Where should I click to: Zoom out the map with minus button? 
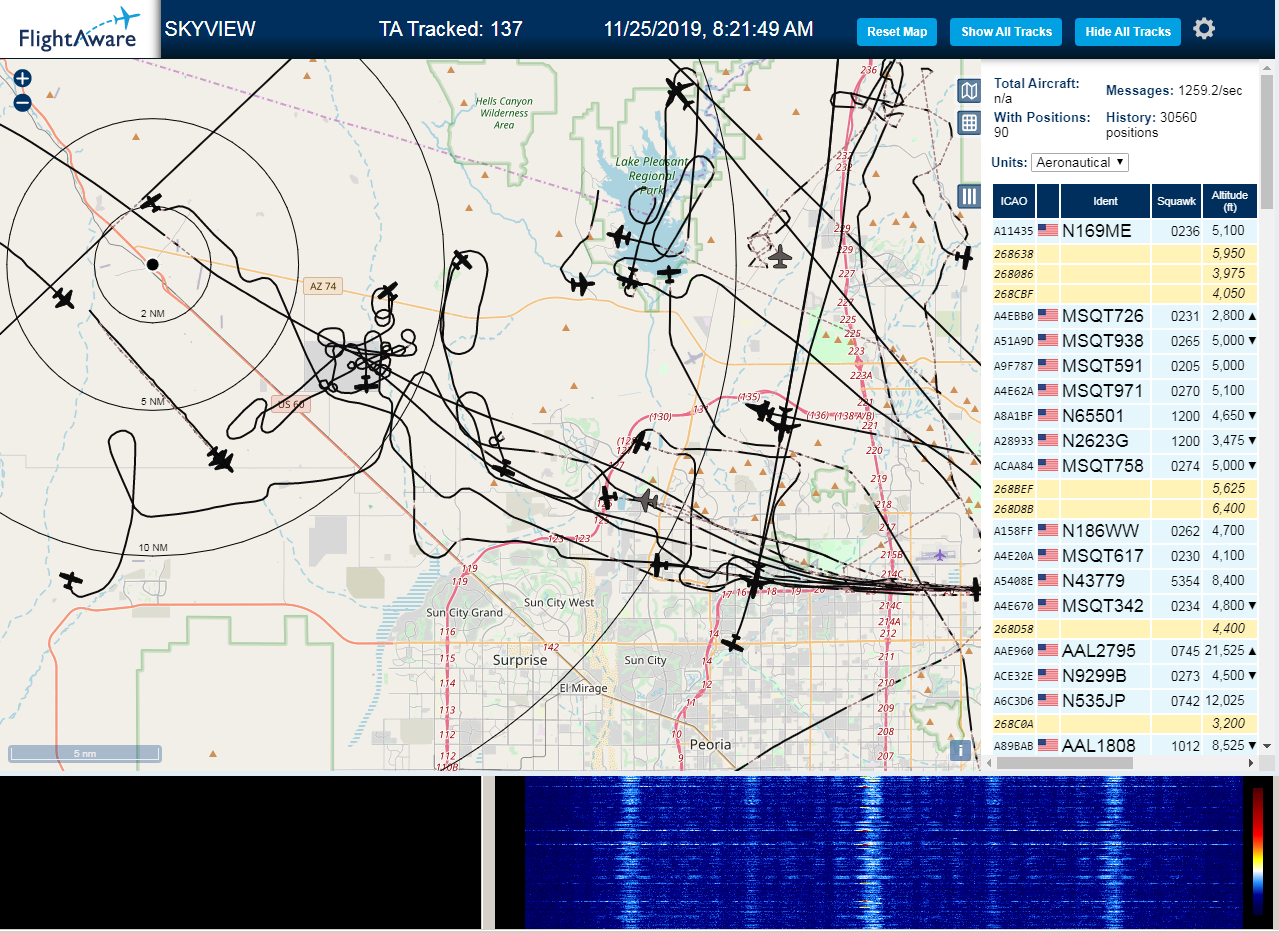coord(23,102)
